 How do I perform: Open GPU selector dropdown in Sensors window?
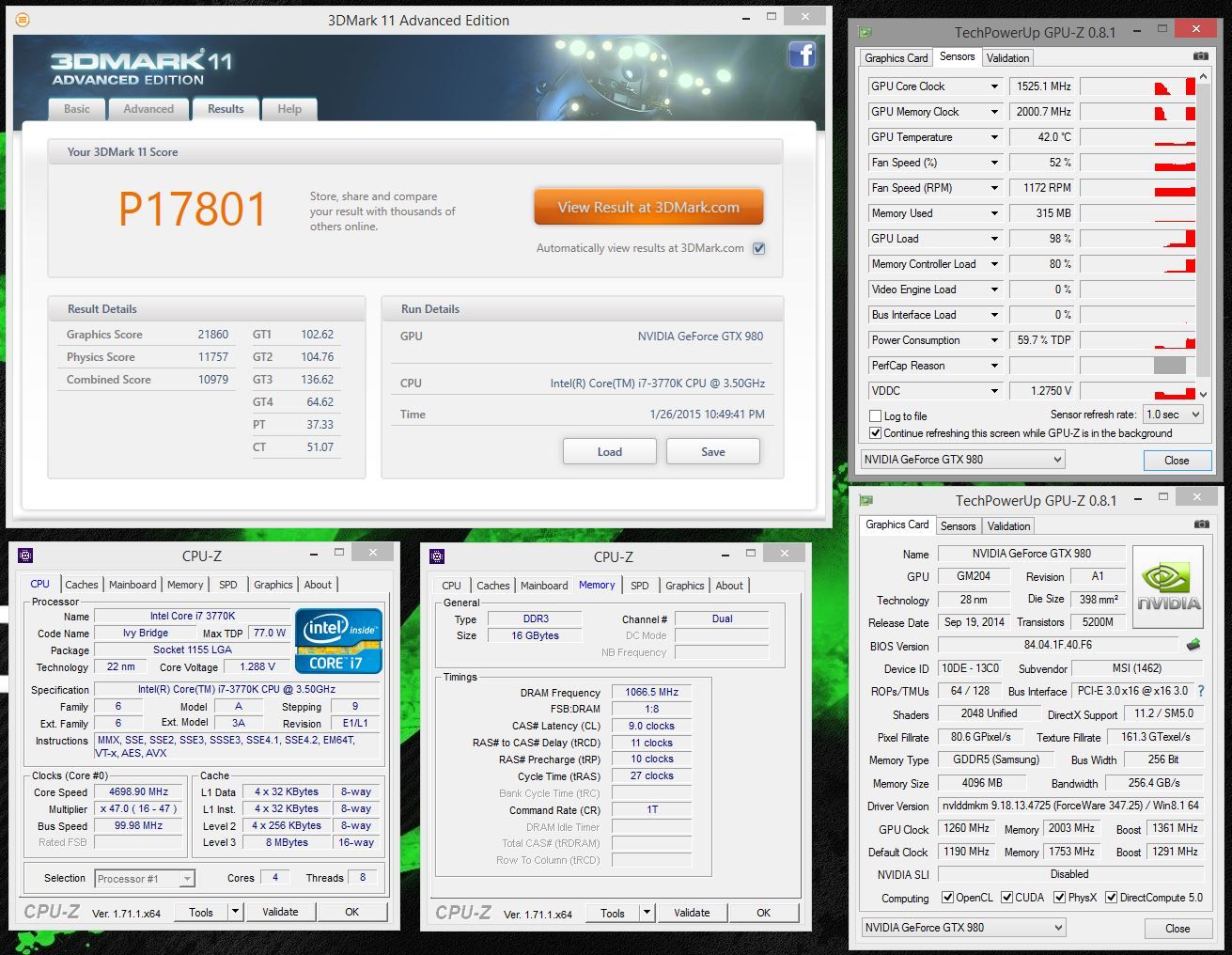[962, 460]
